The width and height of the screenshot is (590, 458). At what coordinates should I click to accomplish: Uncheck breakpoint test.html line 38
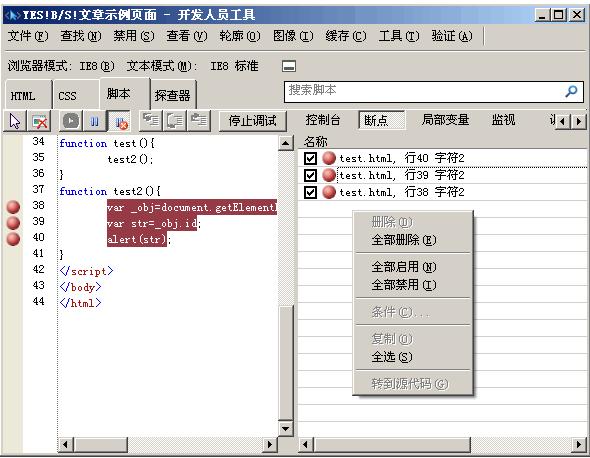pyautogui.click(x=310, y=193)
